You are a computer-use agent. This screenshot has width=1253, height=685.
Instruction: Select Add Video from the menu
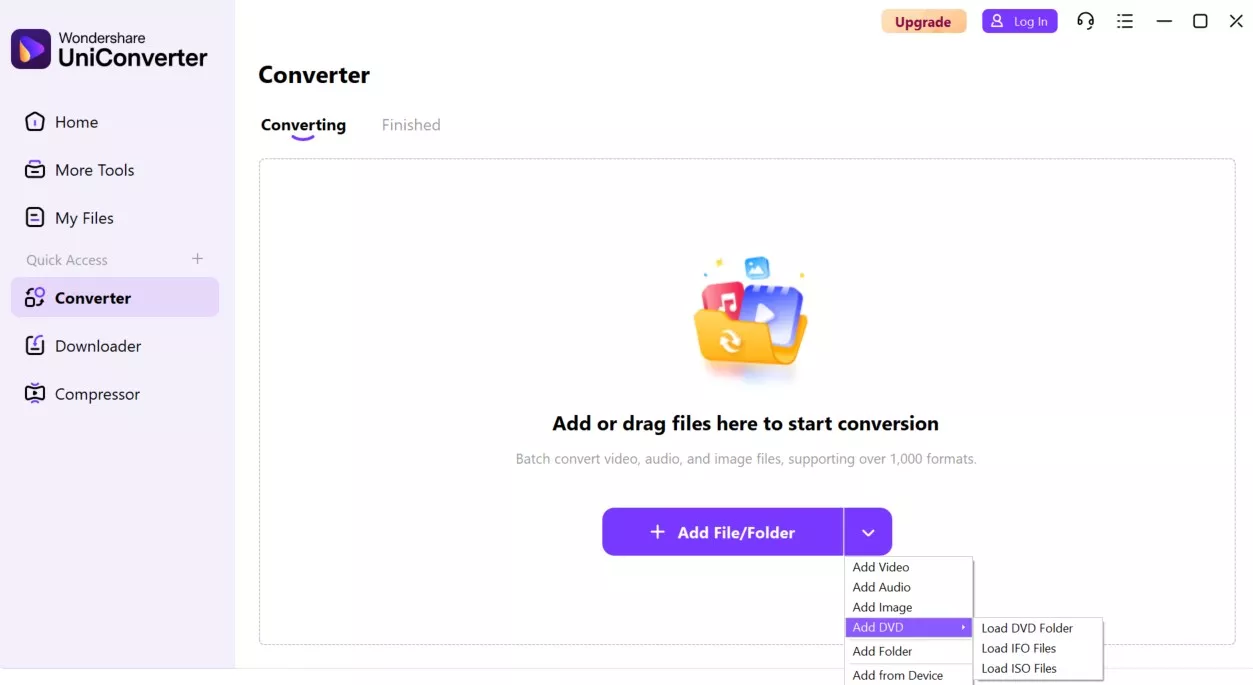pos(880,566)
